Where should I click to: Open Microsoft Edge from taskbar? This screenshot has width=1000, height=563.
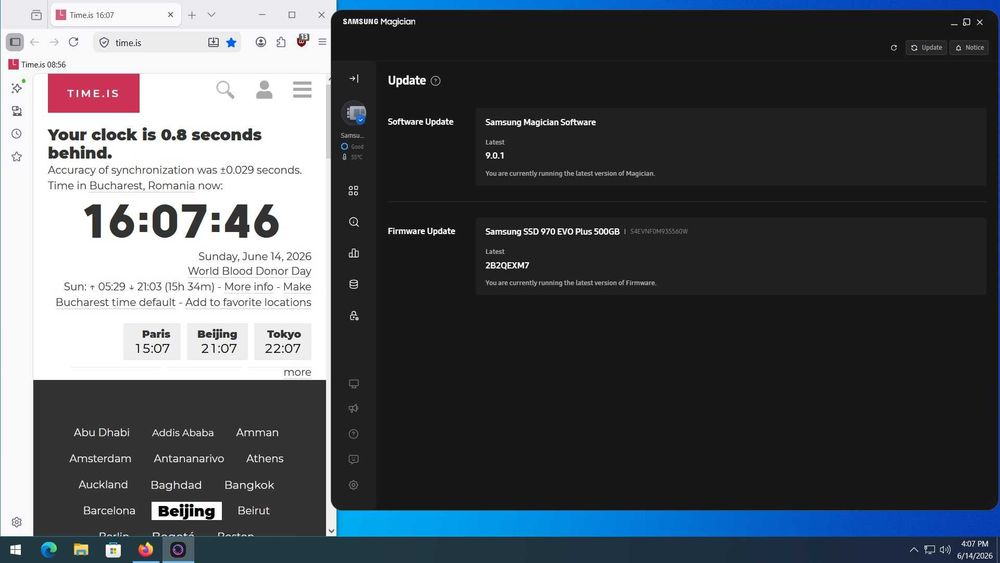[x=48, y=550]
